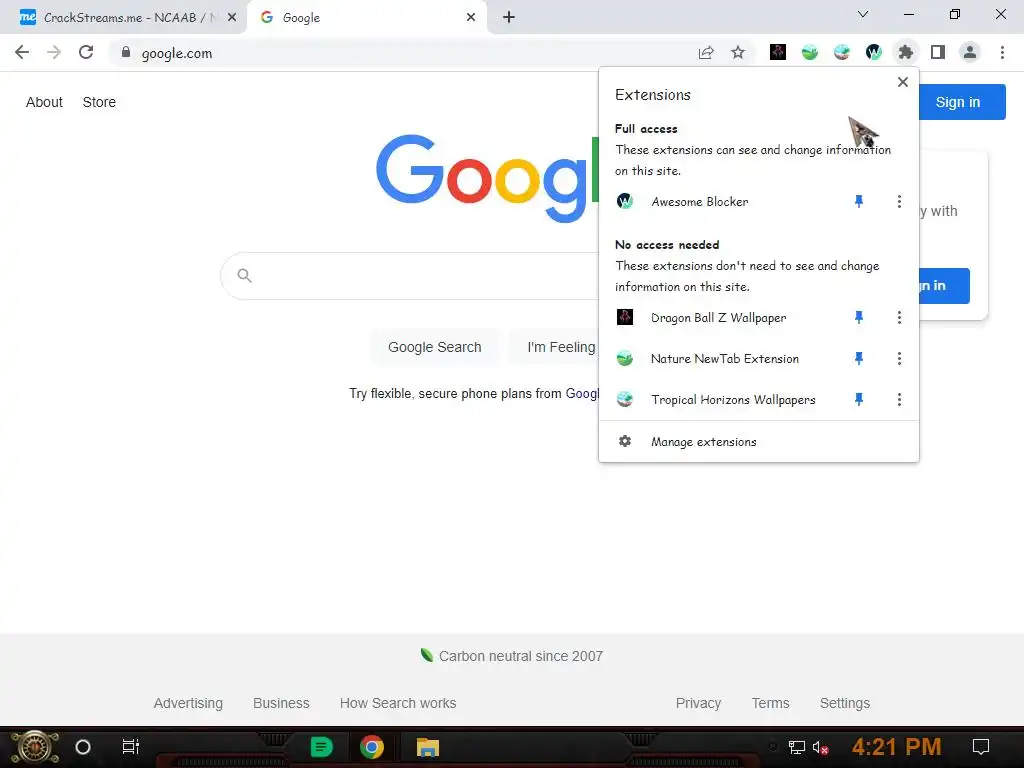
Task: Click the Google Search button
Action: point(435,347)
